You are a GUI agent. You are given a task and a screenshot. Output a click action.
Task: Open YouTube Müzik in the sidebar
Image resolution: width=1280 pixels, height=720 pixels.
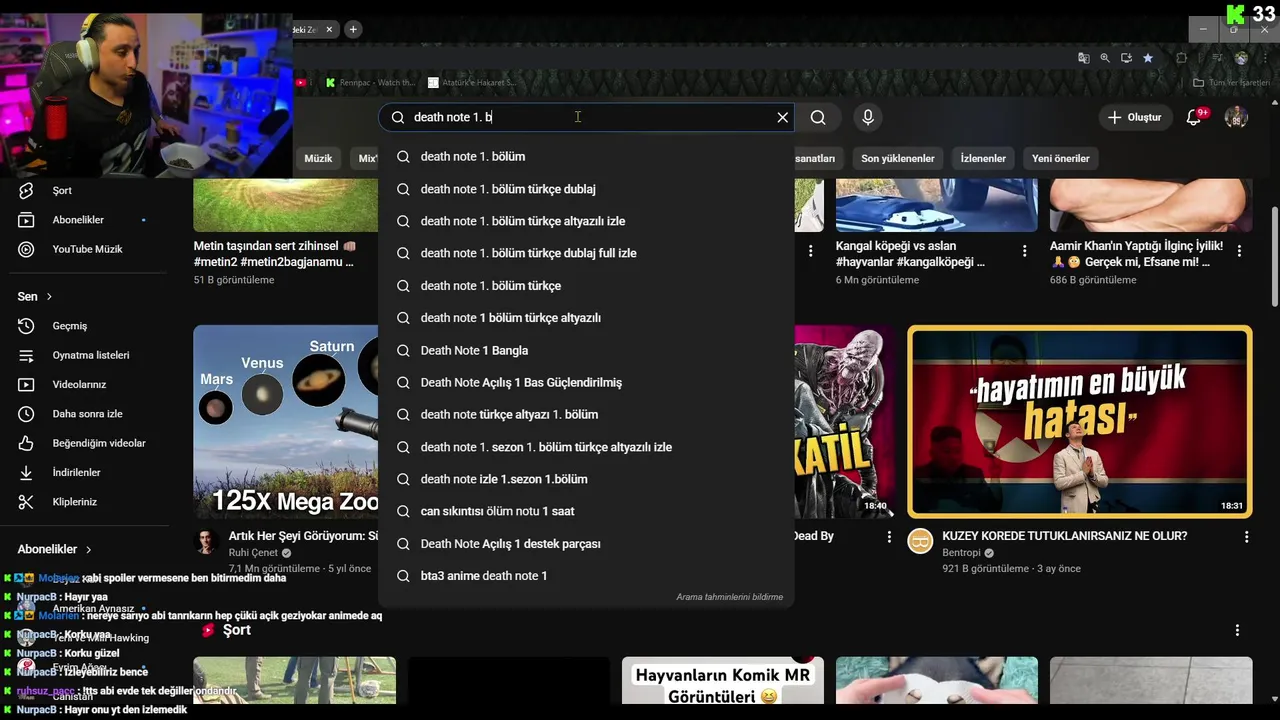pos(87,249)
